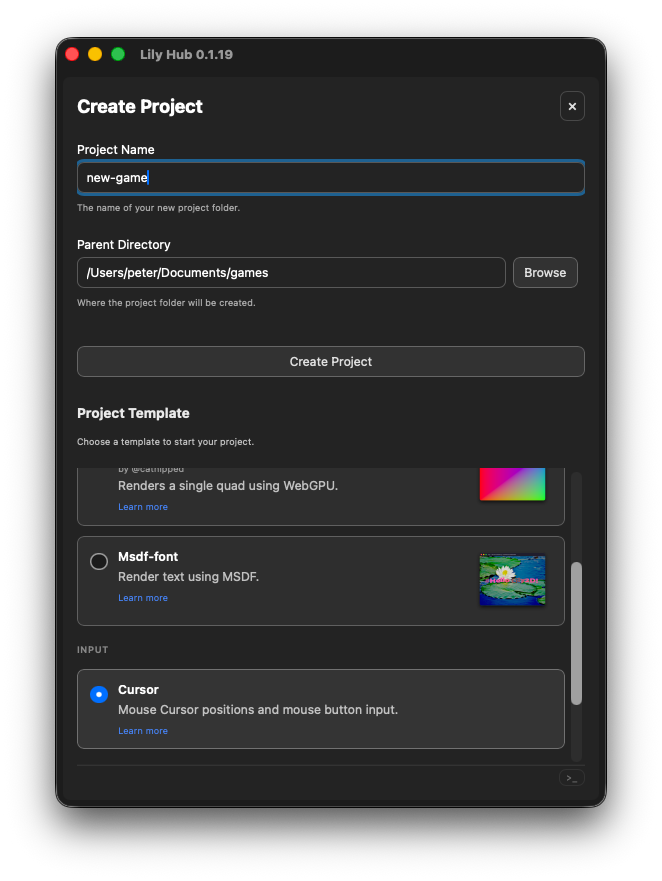Click 'The name of your new project folder.' hint
This screenshot has width=662, height=881.
(158, 208)
